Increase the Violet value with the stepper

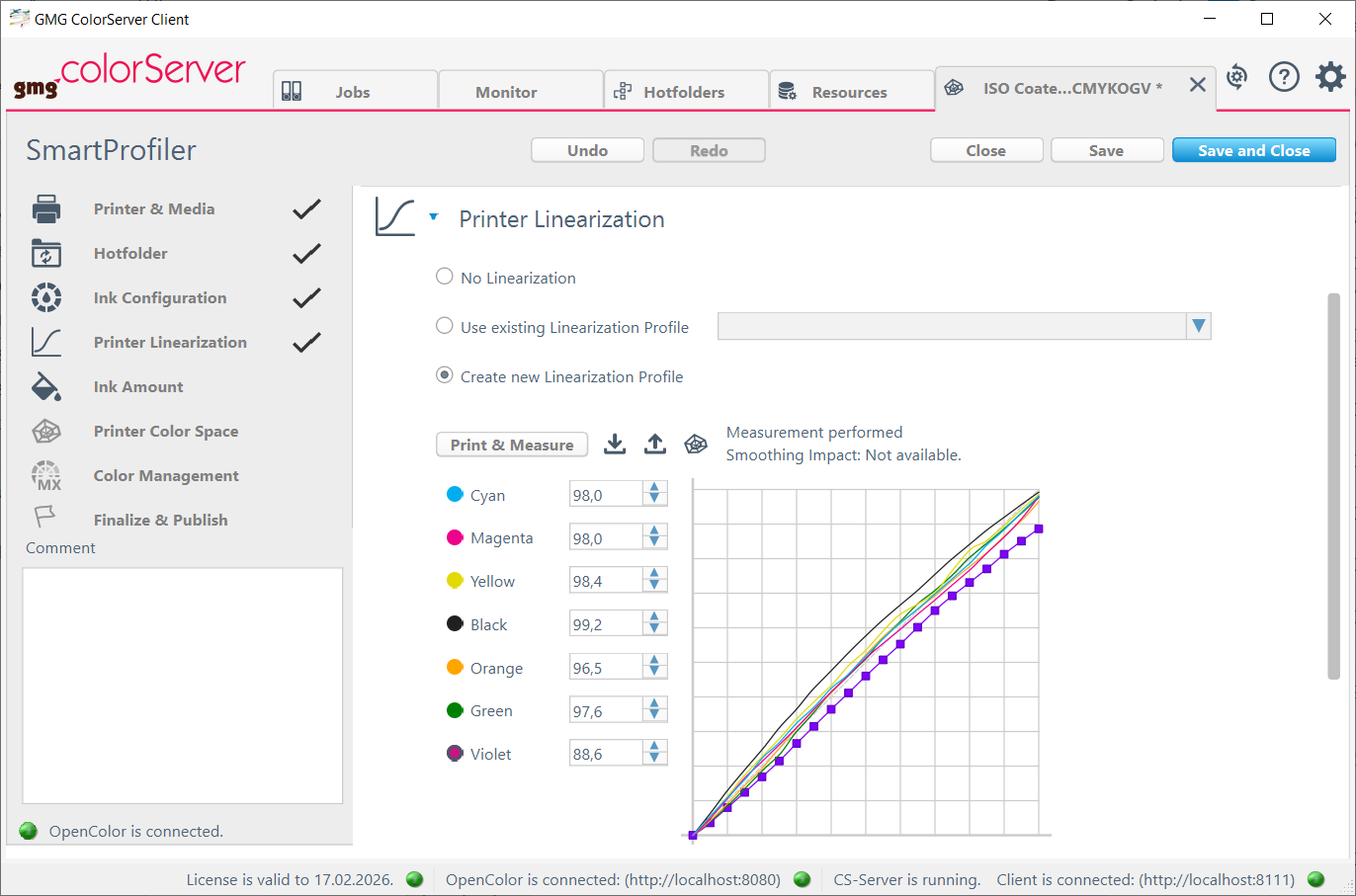pyautogui.click(x=653, y=748)
